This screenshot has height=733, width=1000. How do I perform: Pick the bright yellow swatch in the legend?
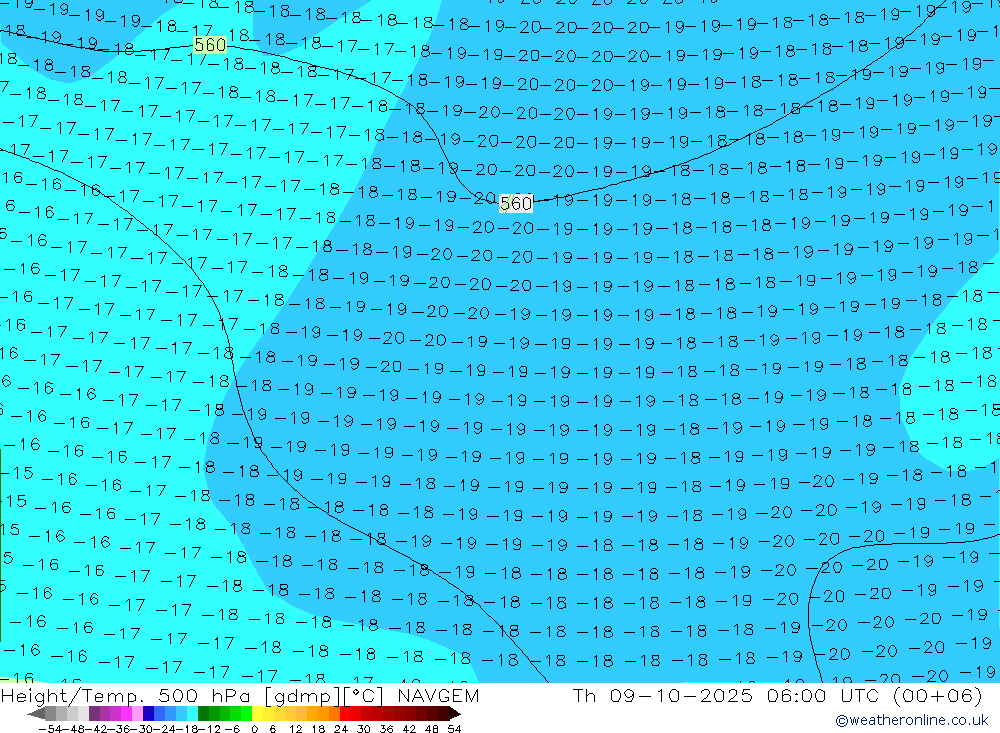[x=258, y=714]
